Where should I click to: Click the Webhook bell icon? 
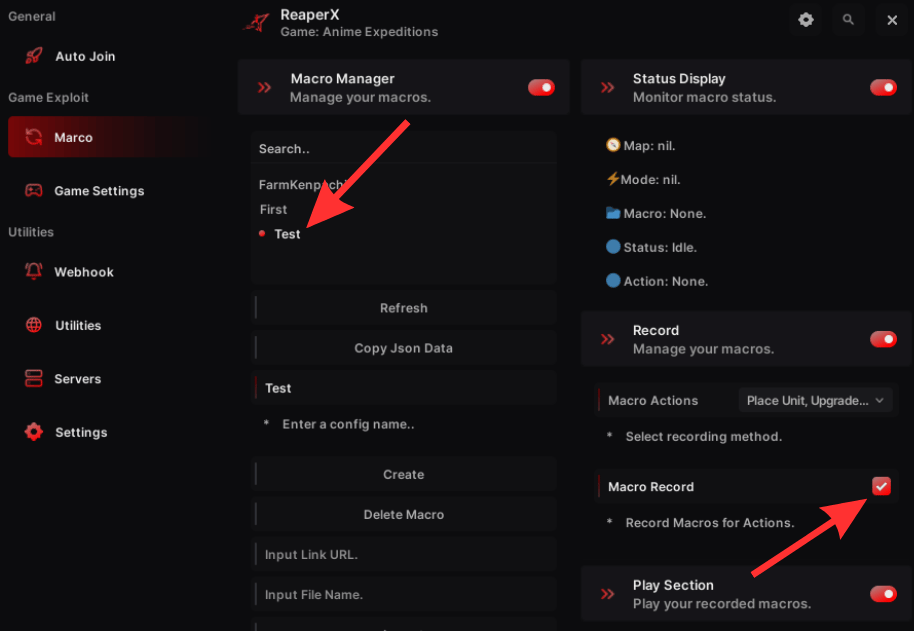(33, 272)
